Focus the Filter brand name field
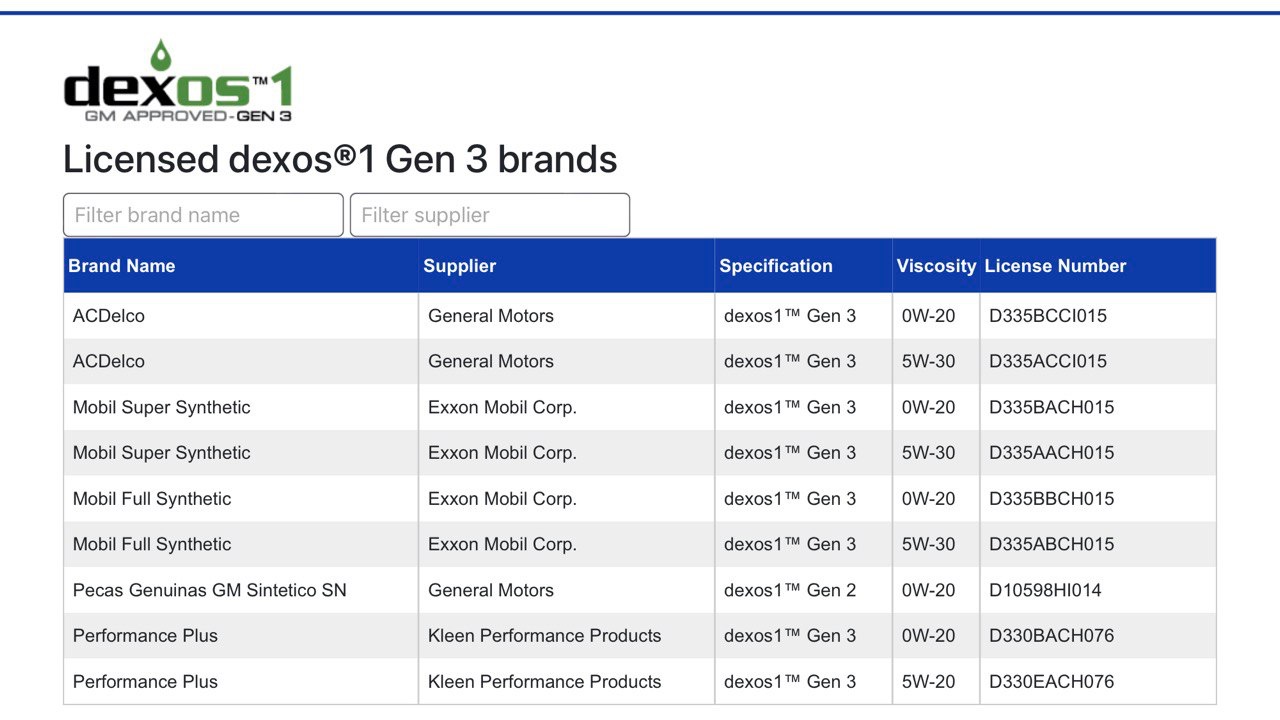Image resolution: width=1280 pixels, height=720 pixels. click(203, 215)
